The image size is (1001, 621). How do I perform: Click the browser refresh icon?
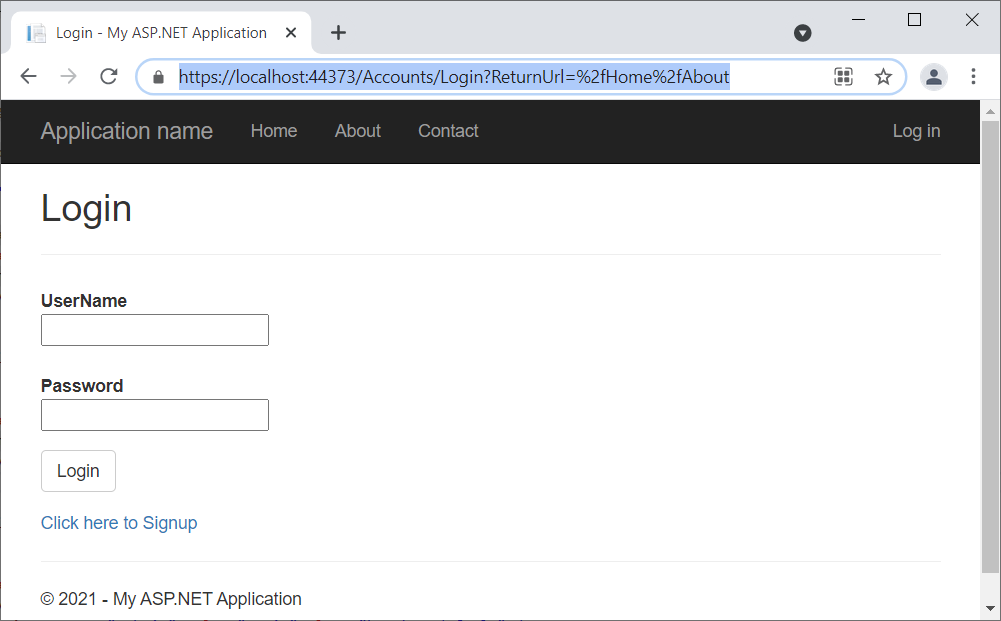pos(109,76)
